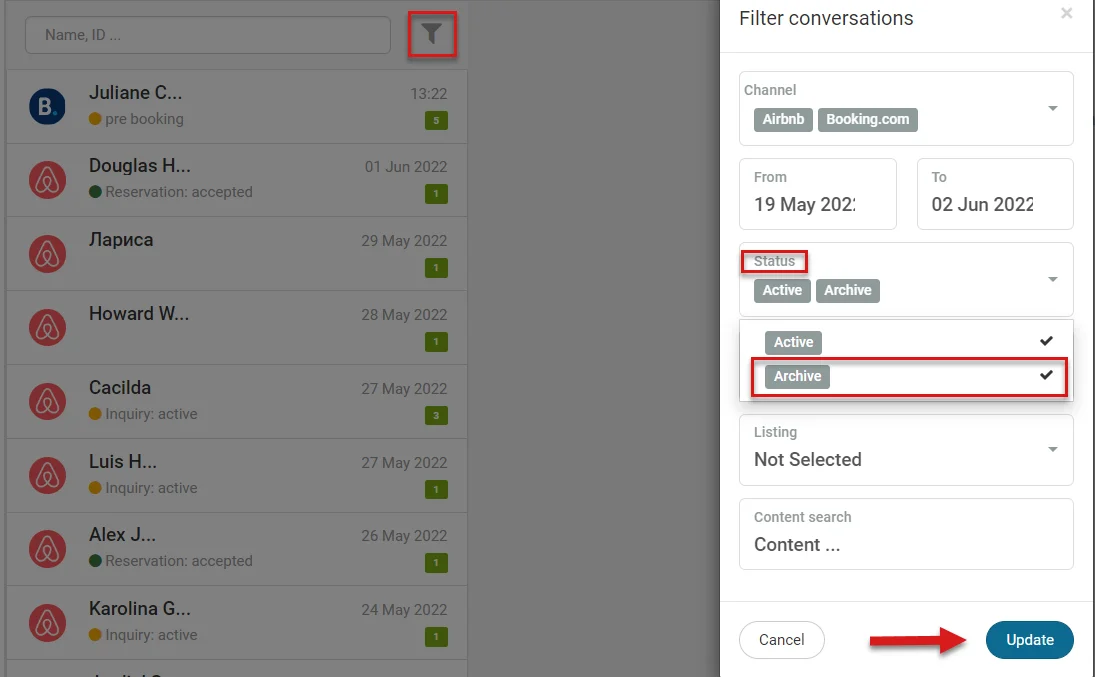Screen dimensions: 1095x677
Task: Click the unread badge on Alex J... row
Action: coord(436,562)
